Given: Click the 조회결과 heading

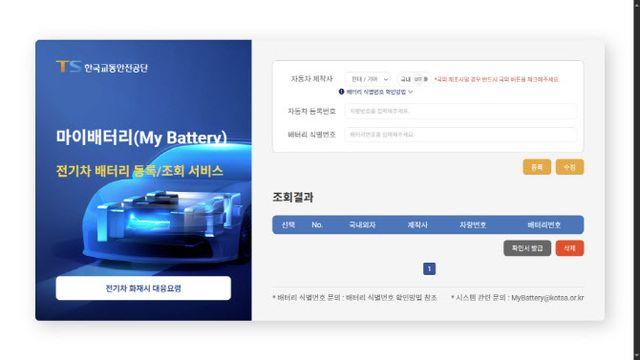Looking at the screenshot, I should tap(293, 197).
